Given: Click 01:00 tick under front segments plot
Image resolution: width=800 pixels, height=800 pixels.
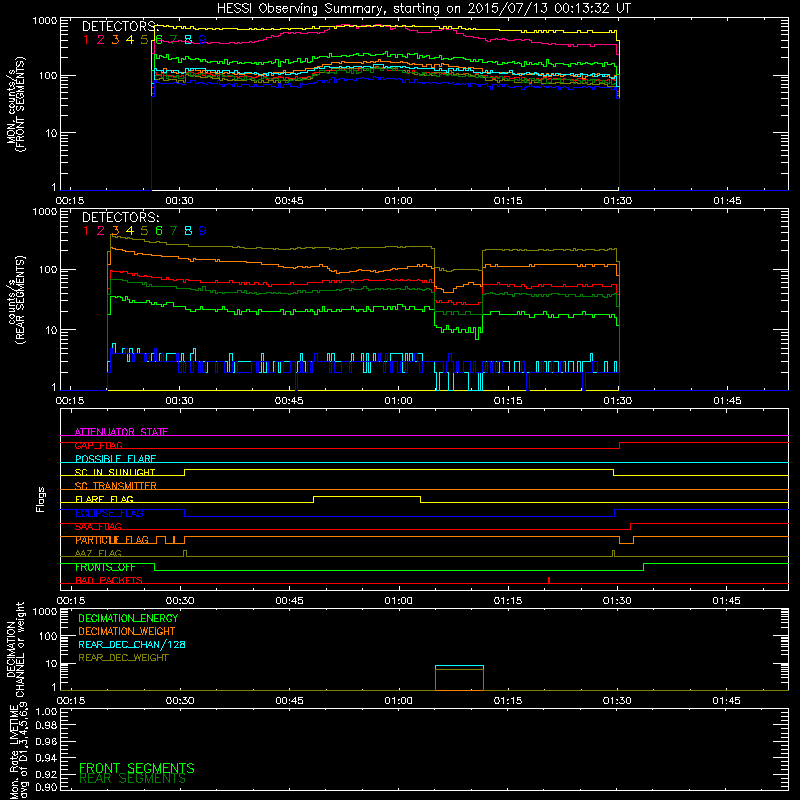Looking at the screenshot, I should pyautogui.click(x=398, y=201).
